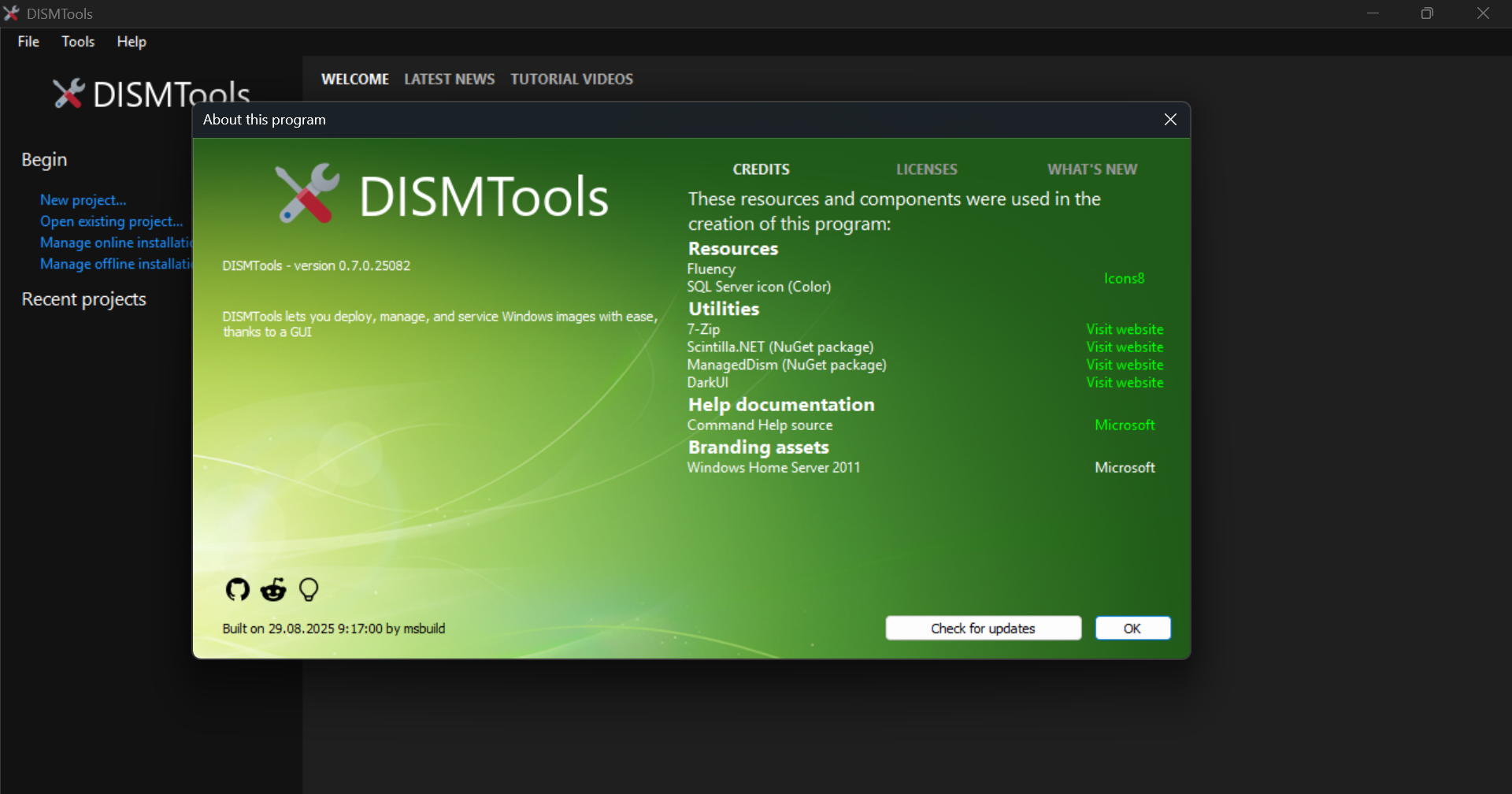1512x794 pixels.
Task: Open the File menu
Action: tap(28, 42)
